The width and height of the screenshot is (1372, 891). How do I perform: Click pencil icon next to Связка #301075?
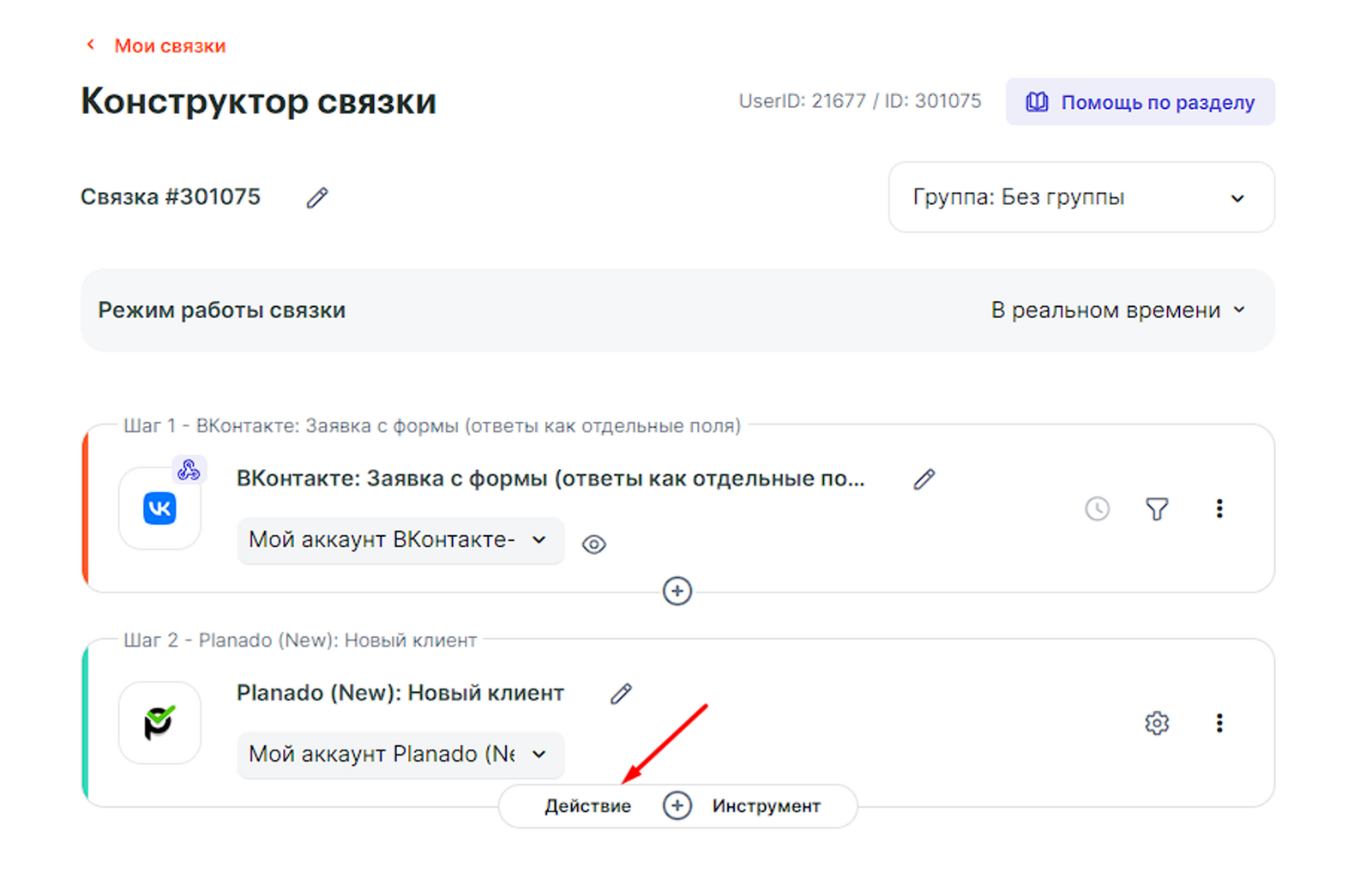(x=317, y=198)
